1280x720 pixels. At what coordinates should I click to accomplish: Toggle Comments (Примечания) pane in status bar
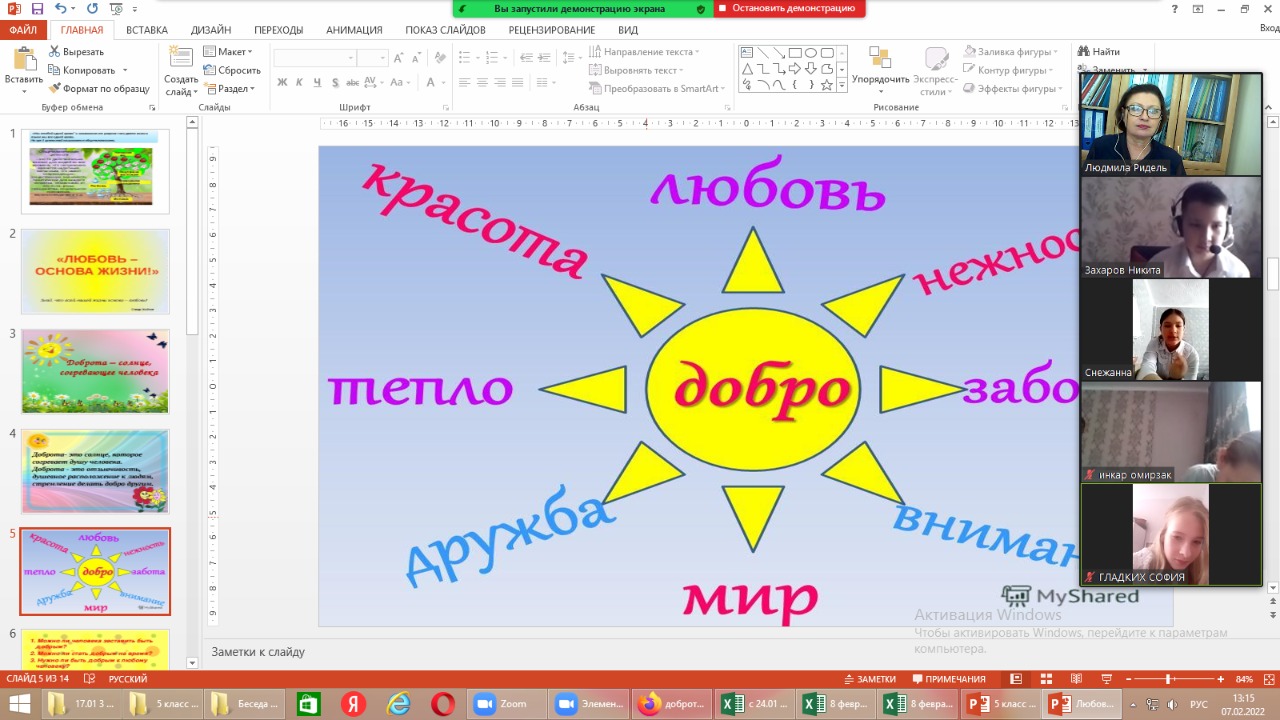pyautogui.click(x=948, y=679)
